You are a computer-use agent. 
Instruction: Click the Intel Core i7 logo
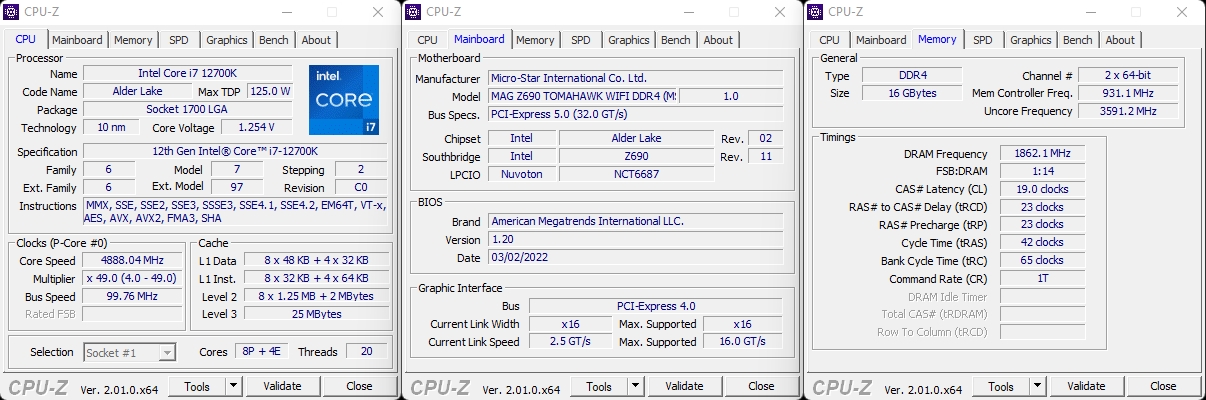click(343, 100)
